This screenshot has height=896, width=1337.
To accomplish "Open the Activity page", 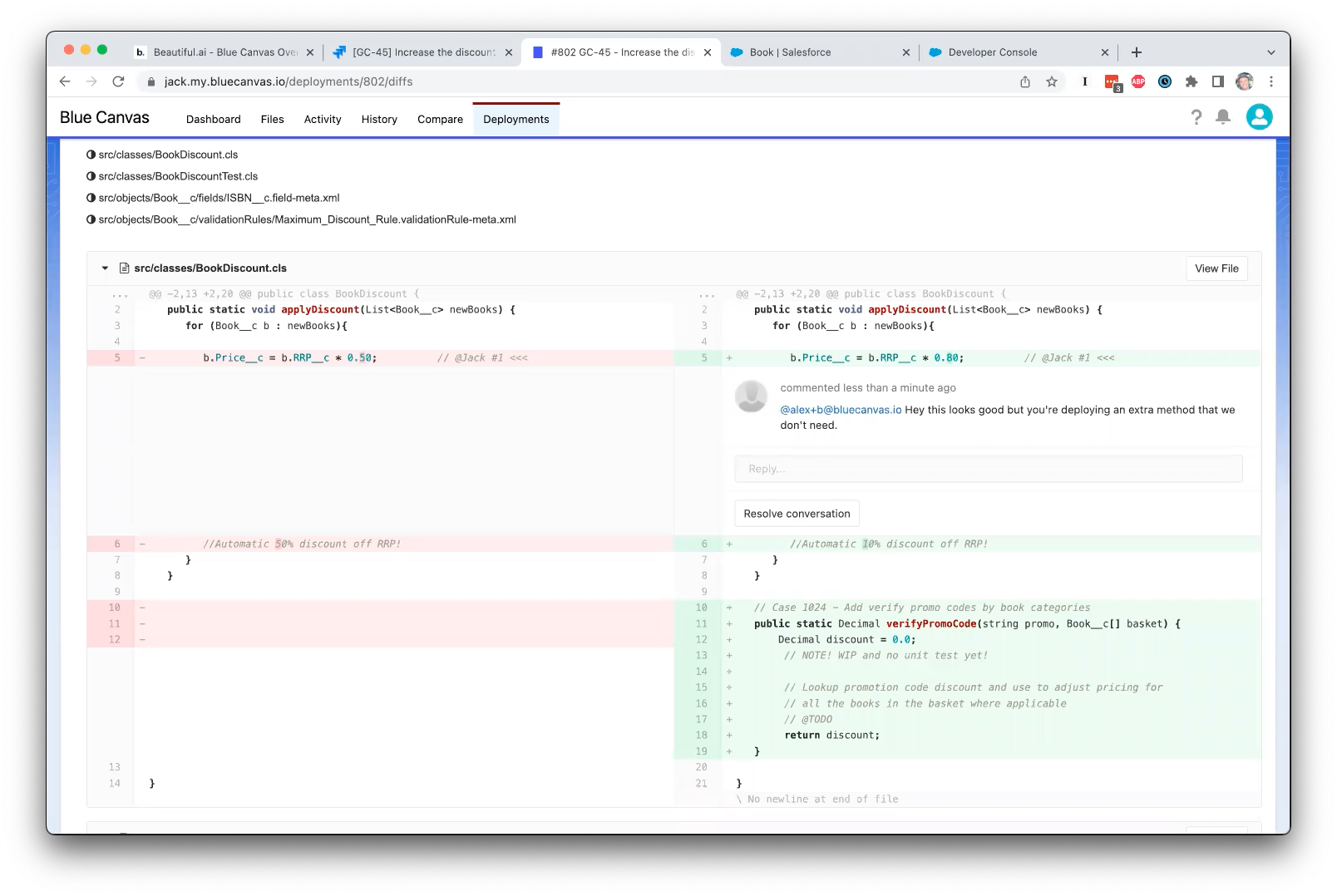I will 323,120.
